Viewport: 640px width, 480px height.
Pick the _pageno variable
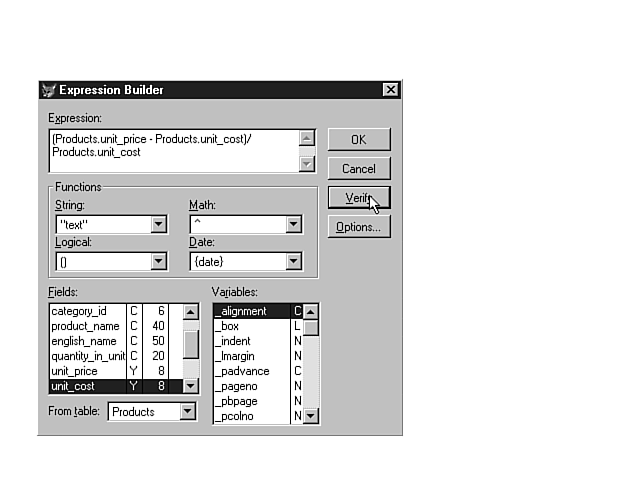click(250, 386)
